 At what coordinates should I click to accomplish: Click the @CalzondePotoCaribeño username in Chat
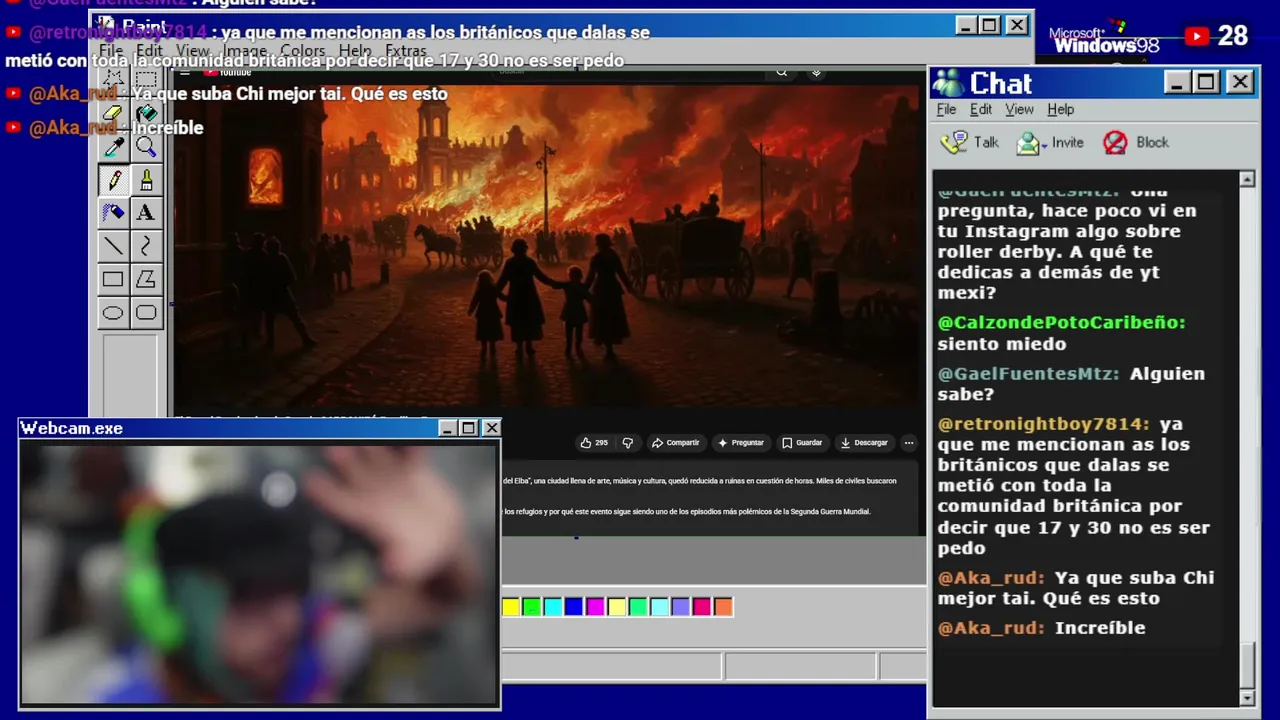(1061, 323)
